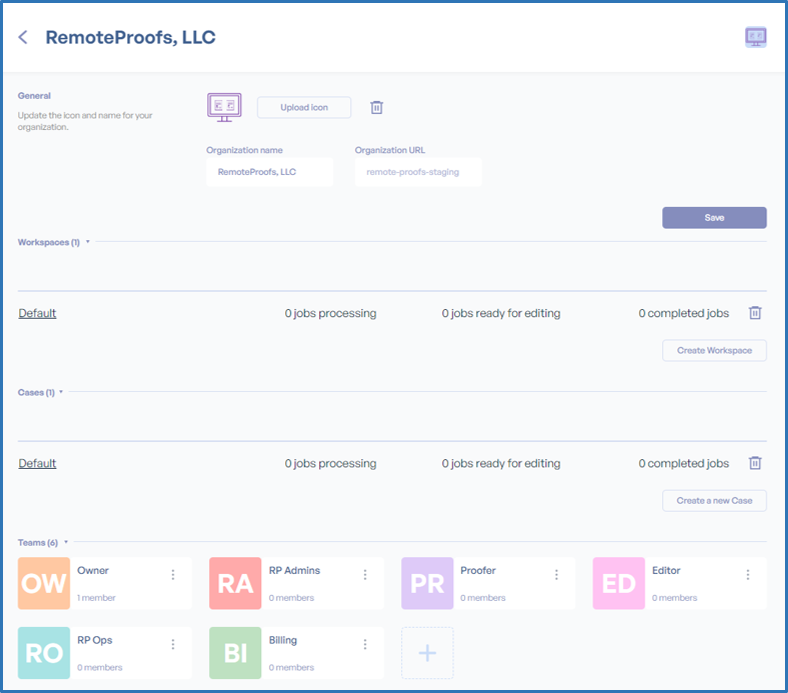
Task: Collapse the Workspaces section arrow
Action: click(x=87, y=242)
